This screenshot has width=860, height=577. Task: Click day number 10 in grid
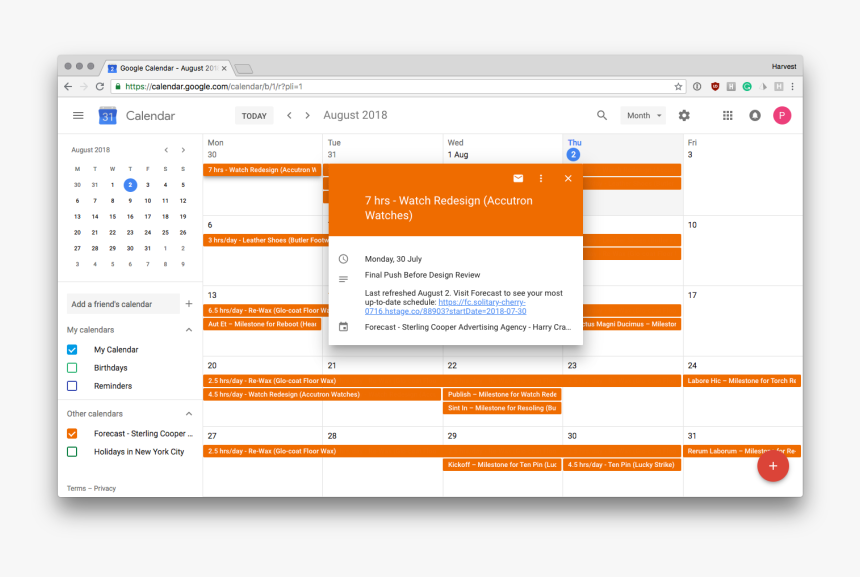tap(692, 225)
